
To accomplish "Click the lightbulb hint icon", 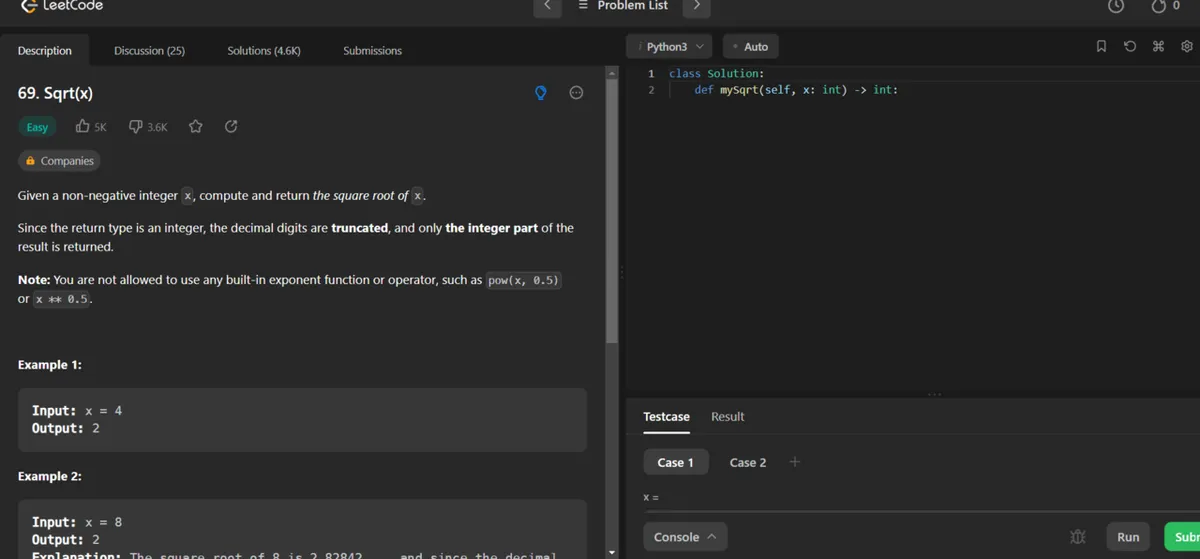I will [541, 93].
